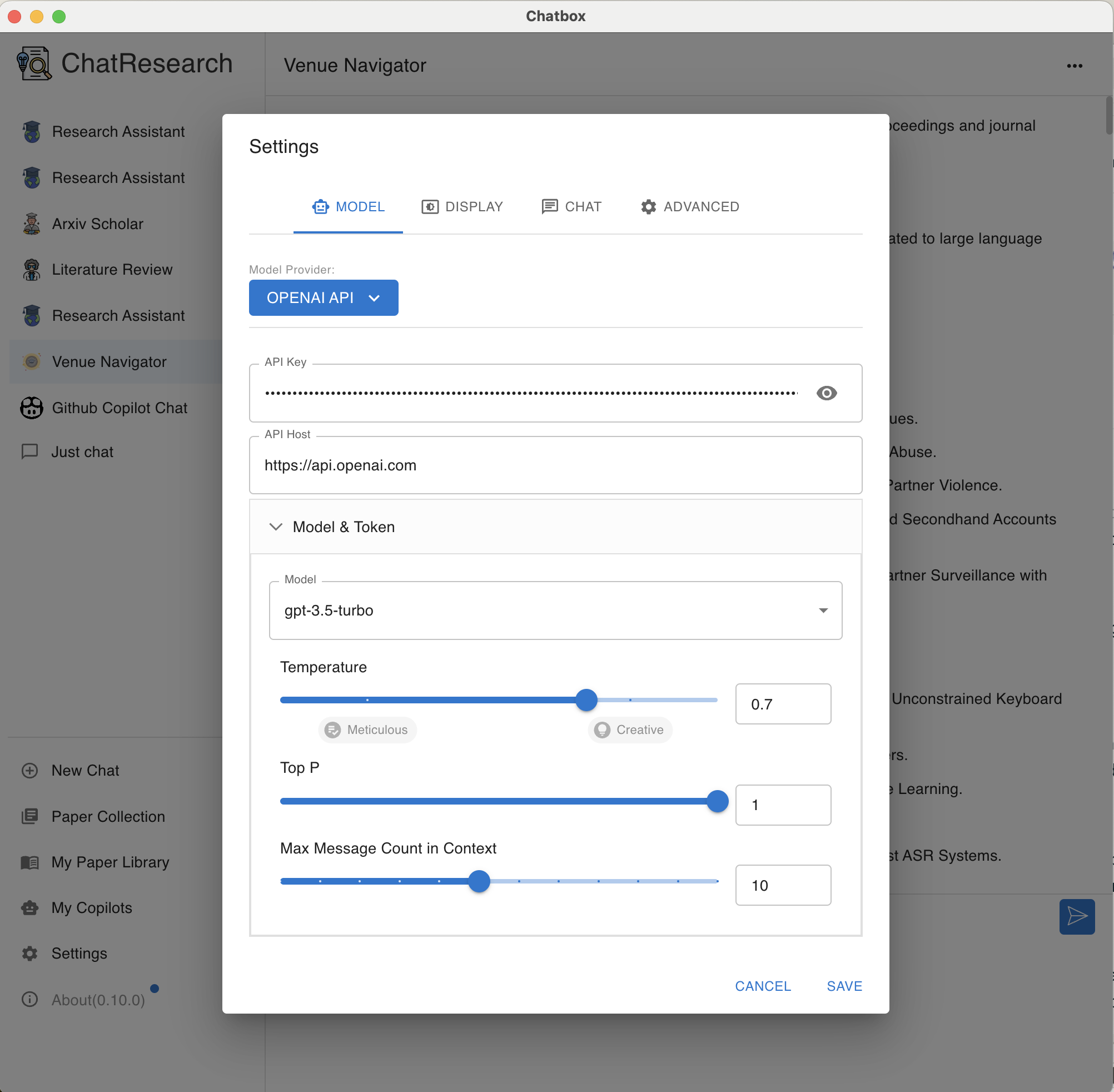1114x1092 pixels.
Task: Click the About(0.10.0) version text
Action: coord(98,1000)
